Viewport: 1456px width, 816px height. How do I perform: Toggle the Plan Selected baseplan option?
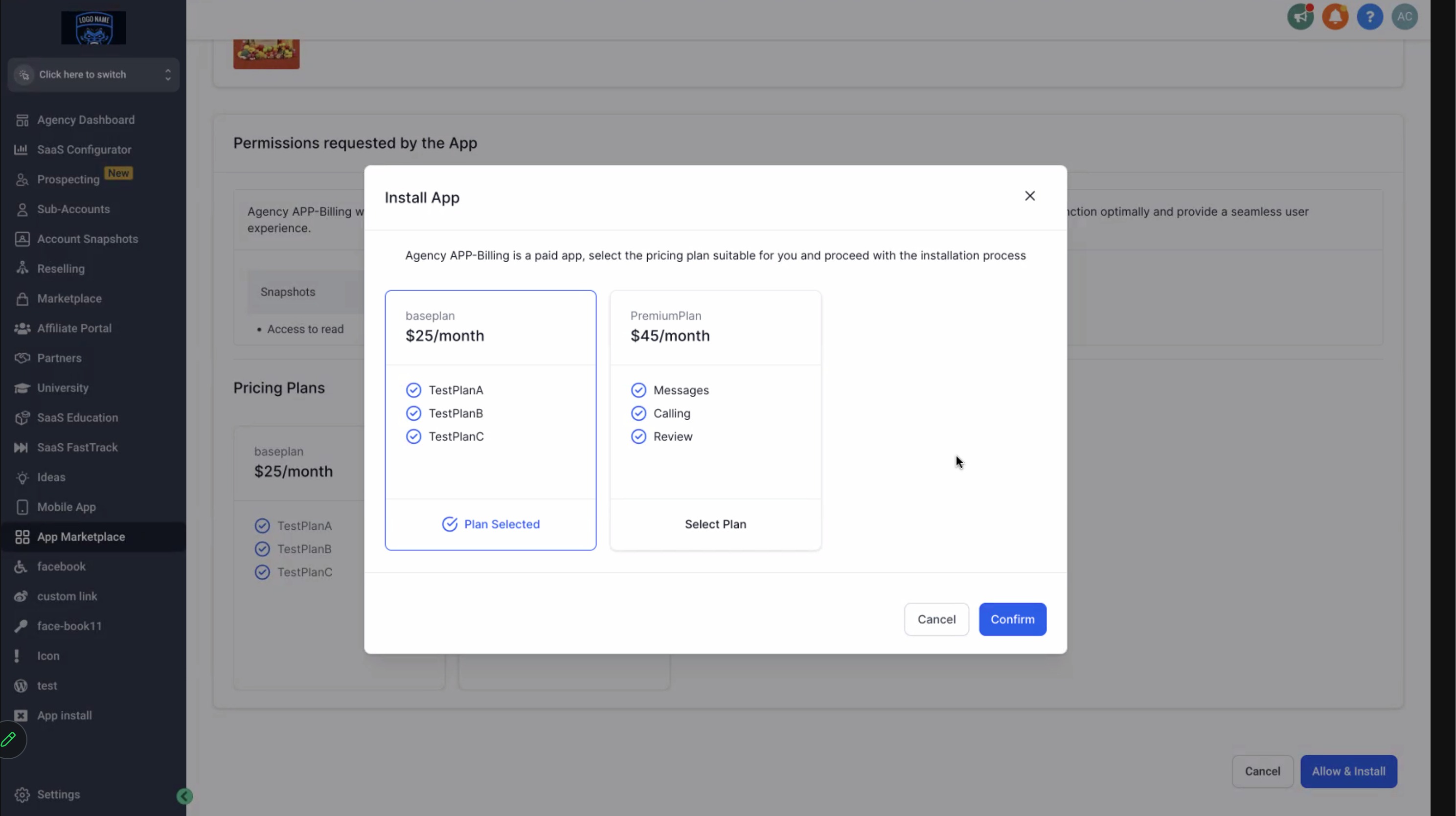[490, 524]
